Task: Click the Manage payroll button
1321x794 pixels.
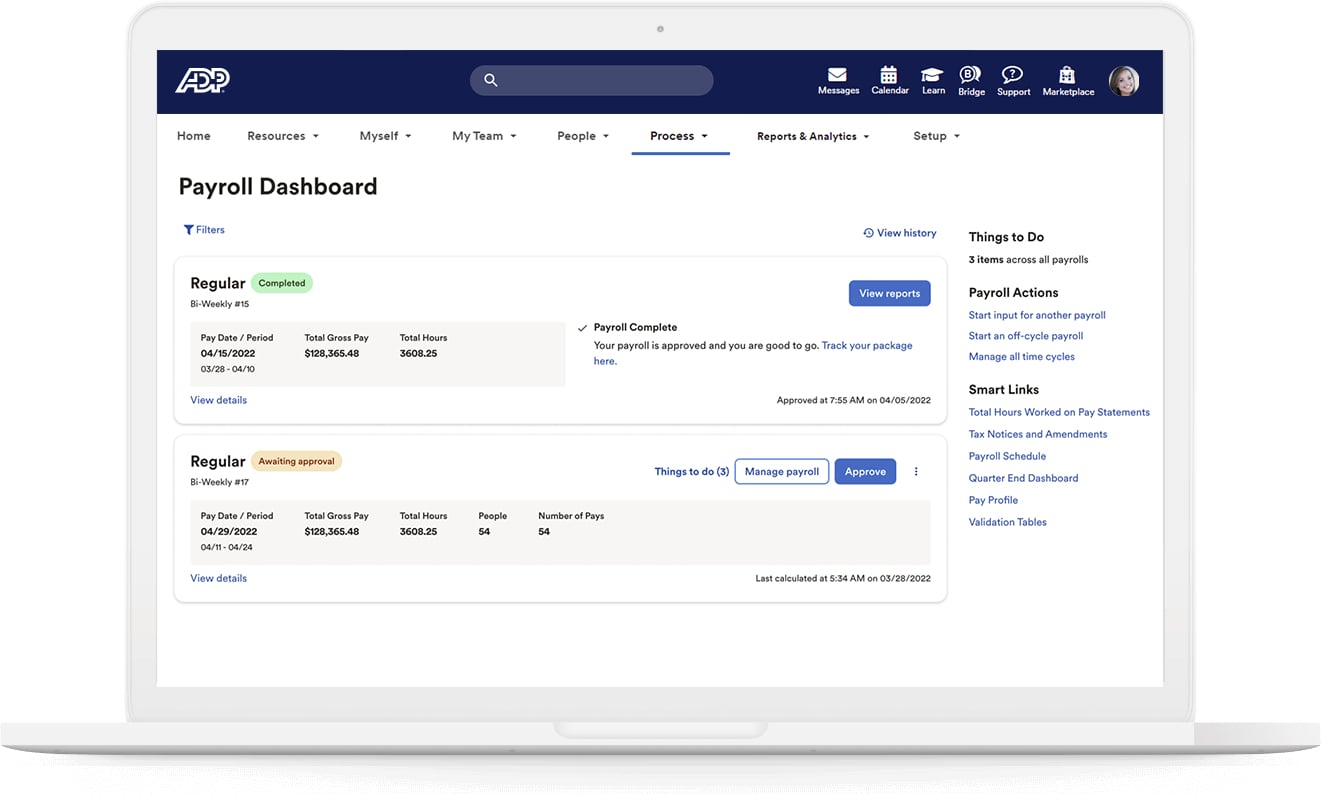Action: [782, 472]
